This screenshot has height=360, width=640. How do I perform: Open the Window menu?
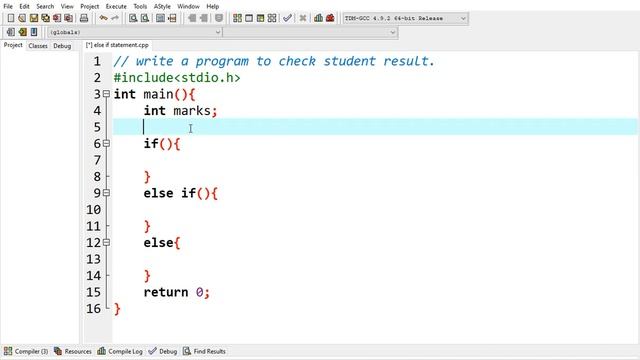point(188,6)
